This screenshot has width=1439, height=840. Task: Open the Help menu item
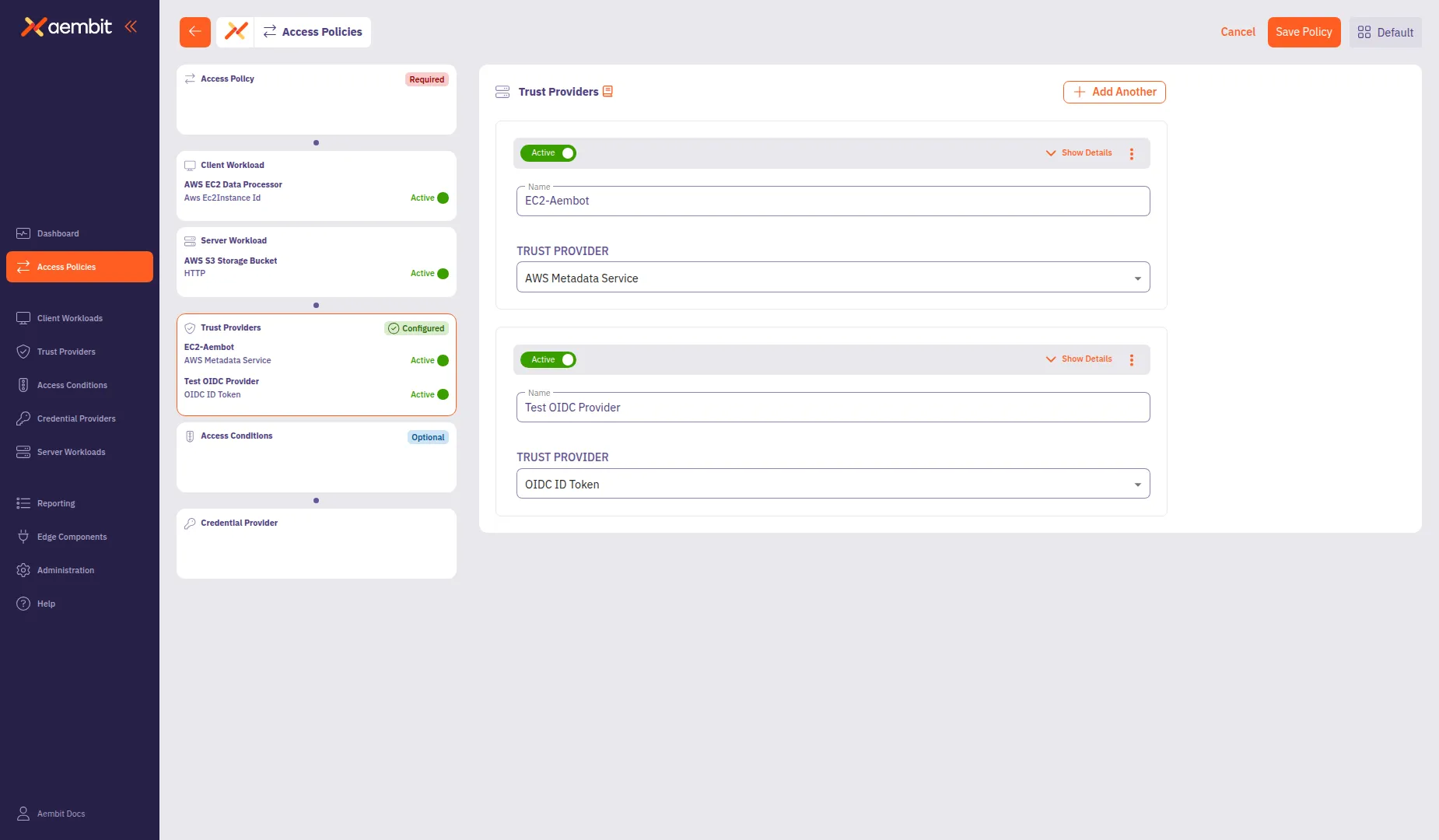click(x=45, y=604)
